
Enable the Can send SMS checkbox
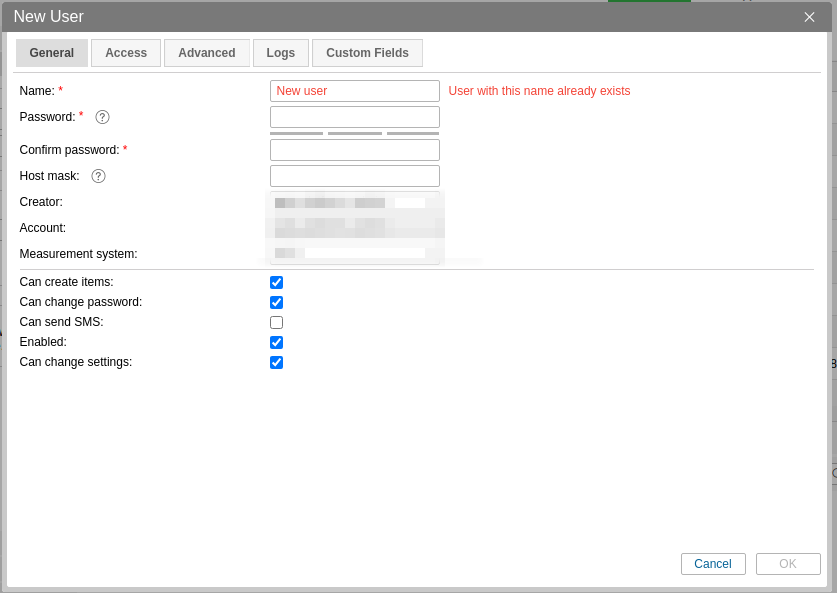[276, 322]
